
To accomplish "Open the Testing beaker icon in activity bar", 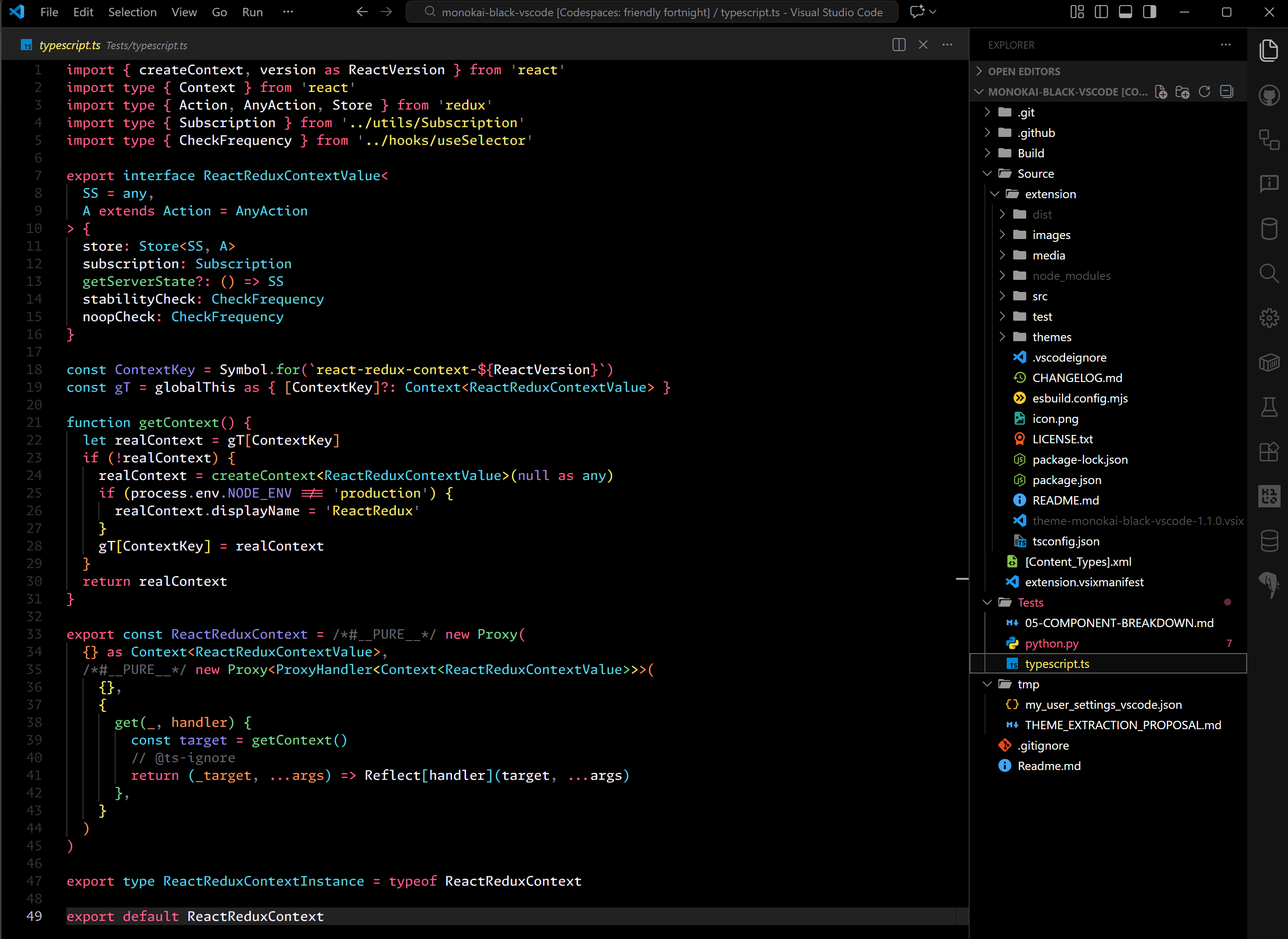I will point(1270,407).
